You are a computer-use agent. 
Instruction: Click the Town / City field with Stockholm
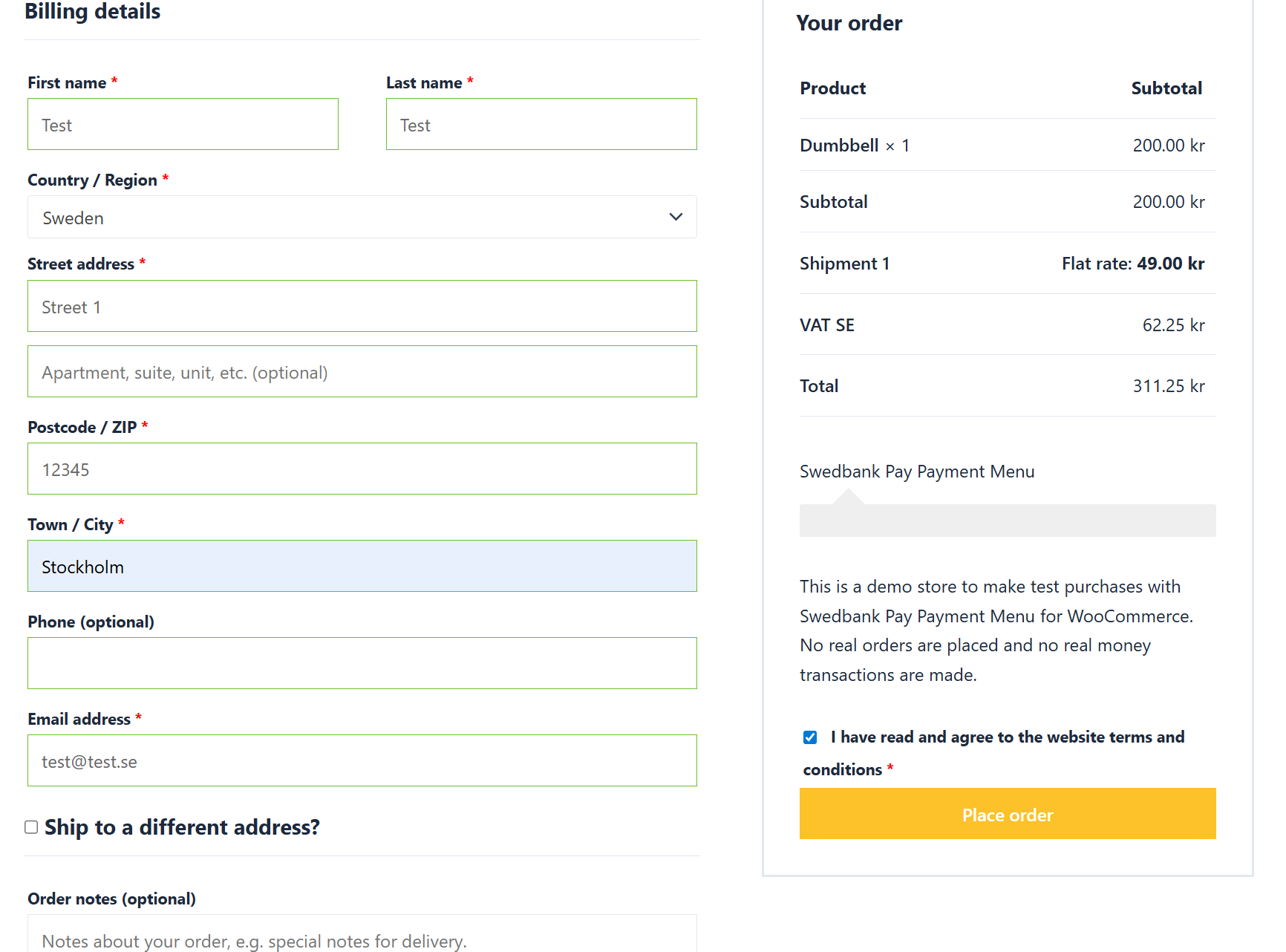pyautogui.click(x=362, y=567)
